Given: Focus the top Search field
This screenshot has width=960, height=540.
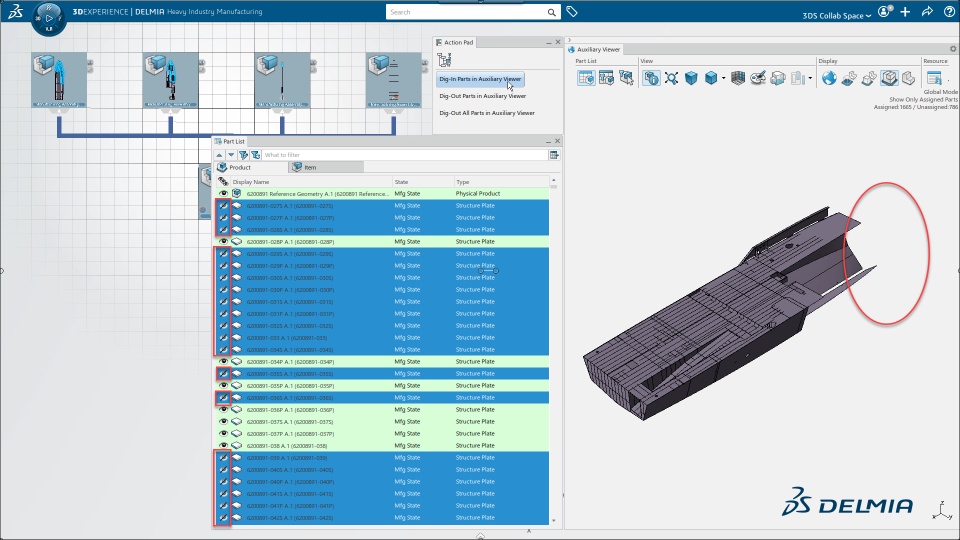Looking at the screenshot, I should [x=473, y=12].
